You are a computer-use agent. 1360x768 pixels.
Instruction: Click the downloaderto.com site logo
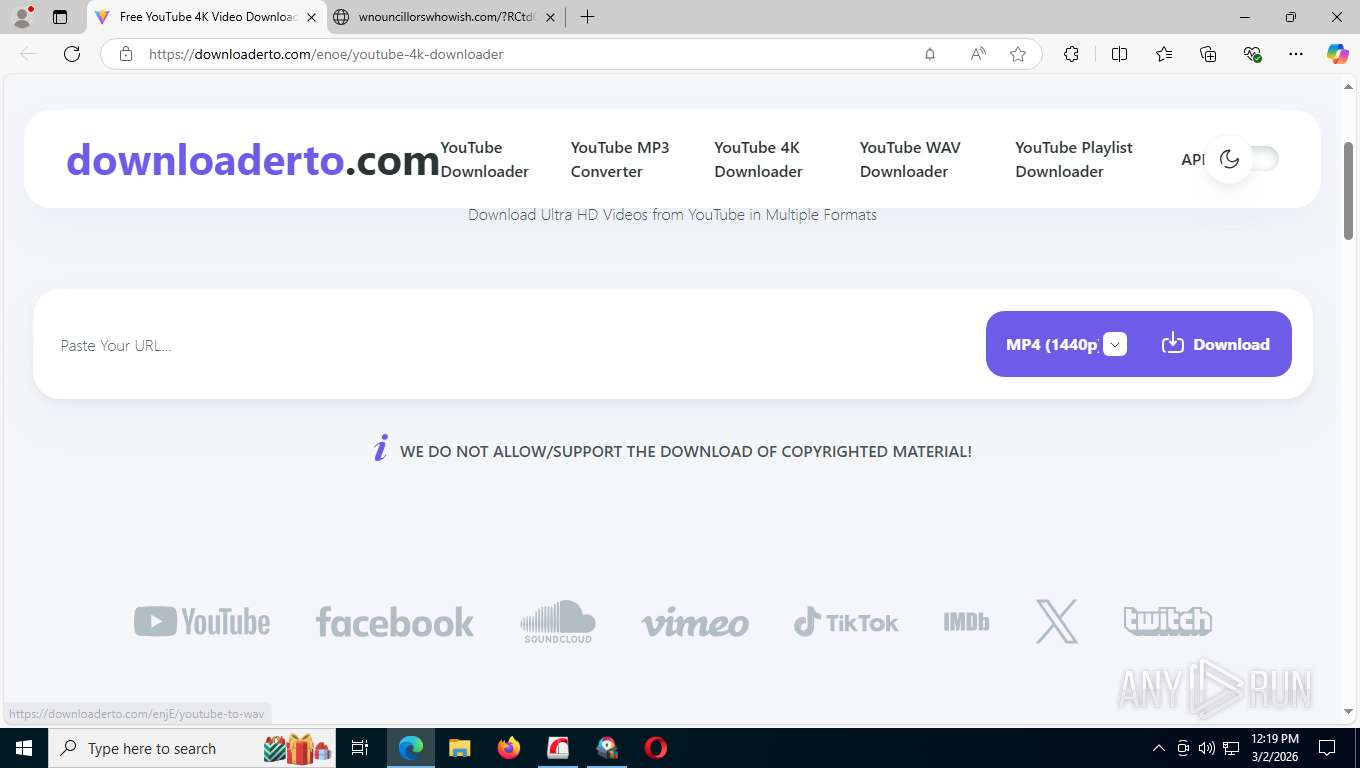coord(253,159)
